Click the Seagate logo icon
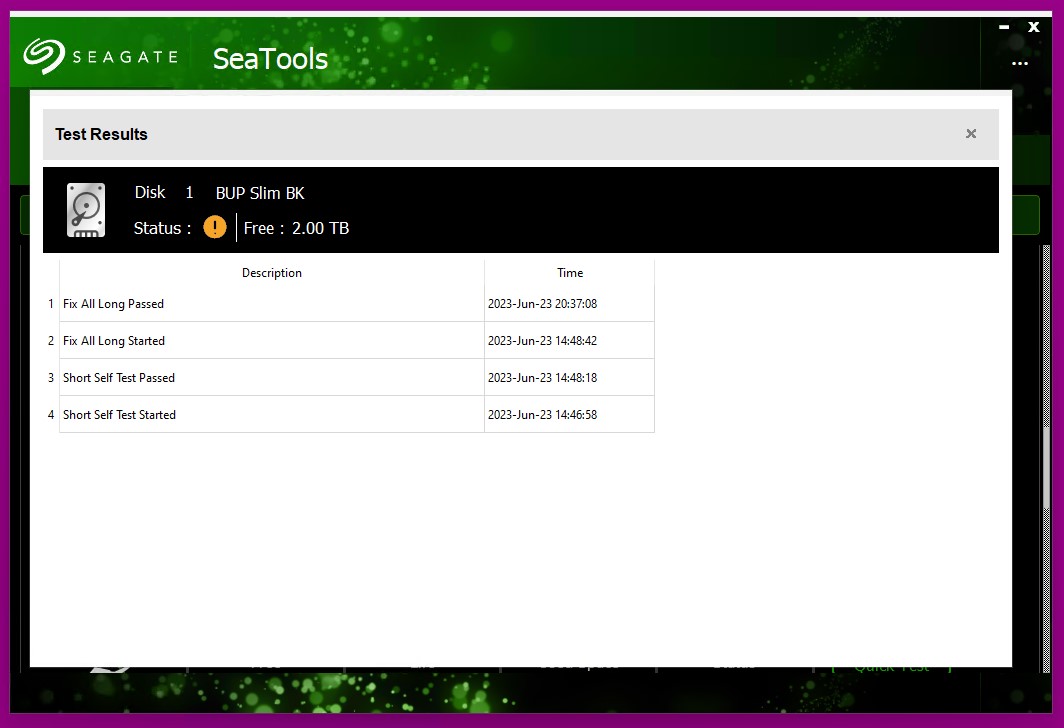 tap(44, 57)
